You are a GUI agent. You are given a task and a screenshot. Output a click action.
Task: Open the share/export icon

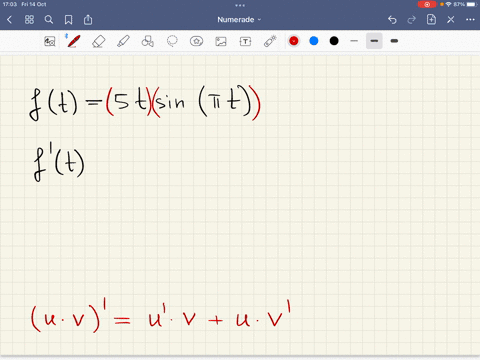[88, 19]
